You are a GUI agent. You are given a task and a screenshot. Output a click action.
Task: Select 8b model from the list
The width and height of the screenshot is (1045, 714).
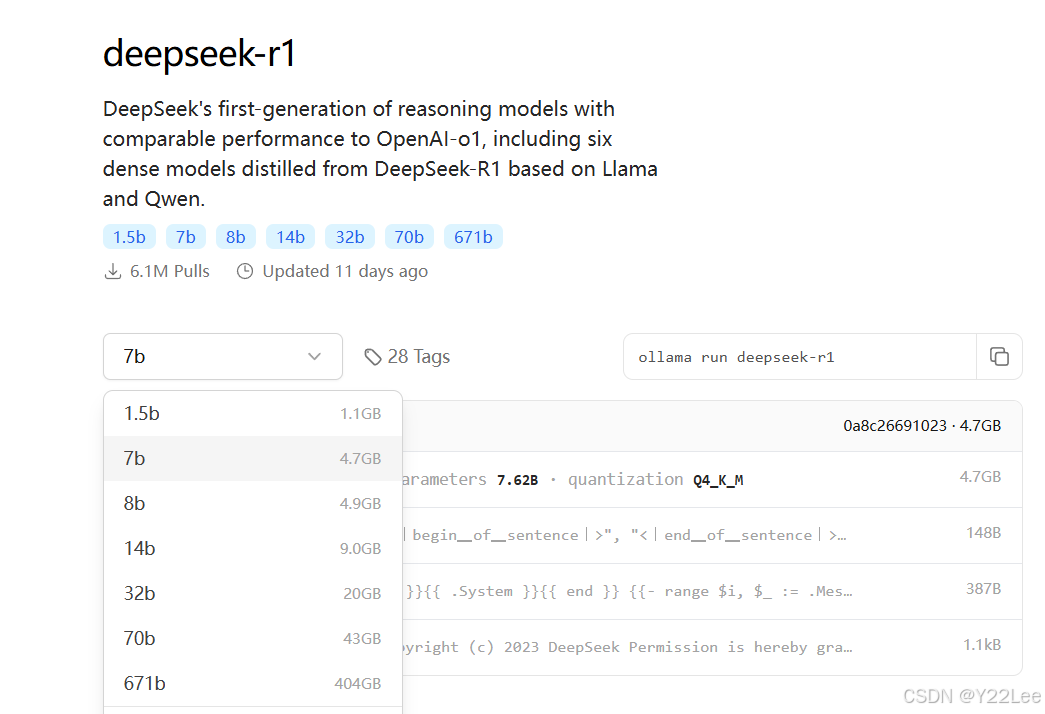(x=252, y=503)
